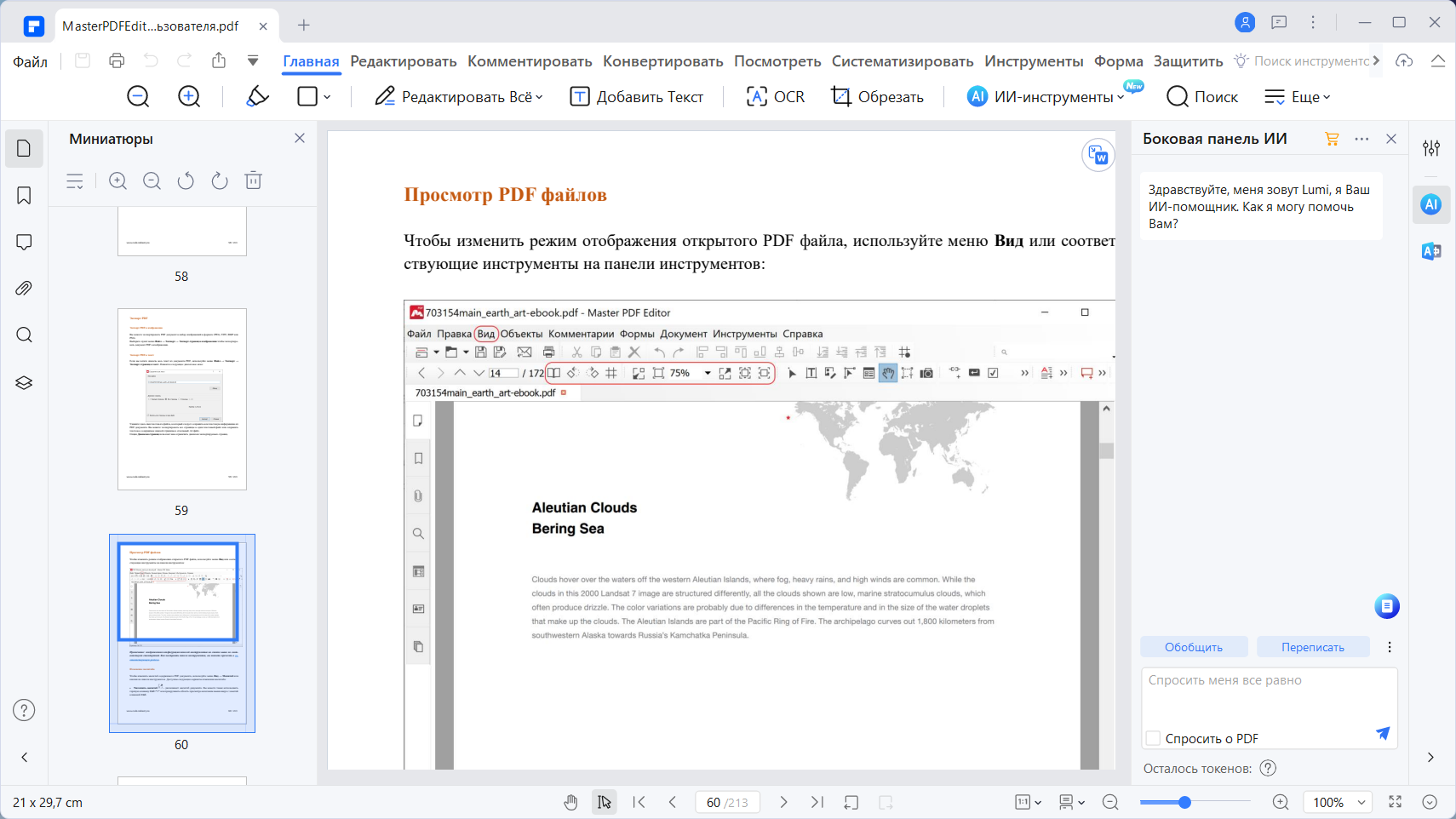The image size is (1456, 819).
Task: Select the OCR tool
Action: coord(775,96)
